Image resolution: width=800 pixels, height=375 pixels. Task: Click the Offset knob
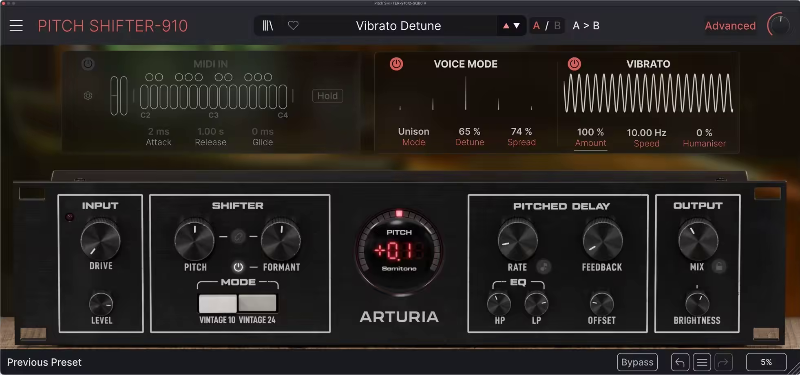pos(602,304)
